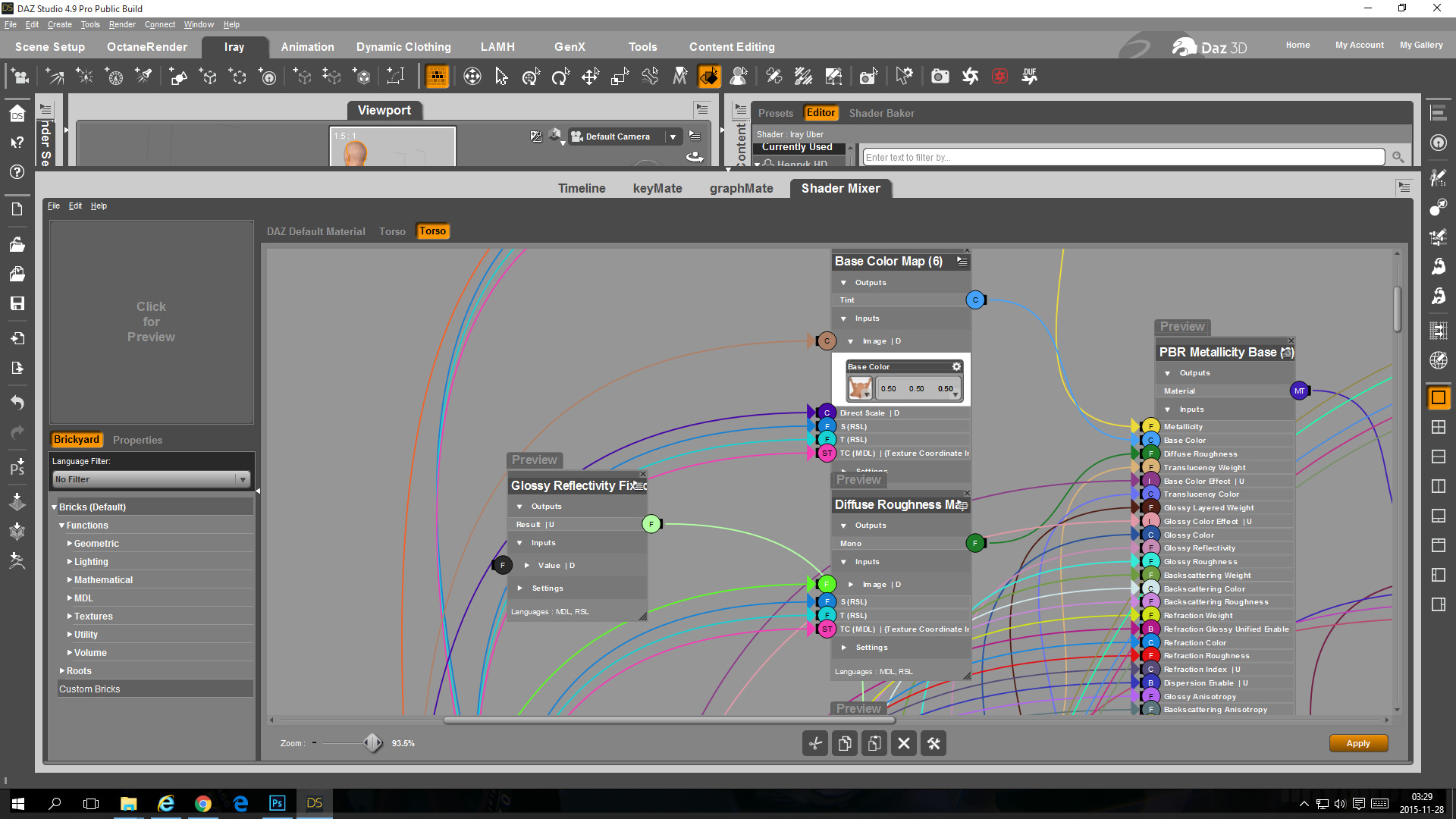This screenshot has height=819, width=1456.
Task: Toggle the active Surface Selection tool button
Action: tap(709, 77)
